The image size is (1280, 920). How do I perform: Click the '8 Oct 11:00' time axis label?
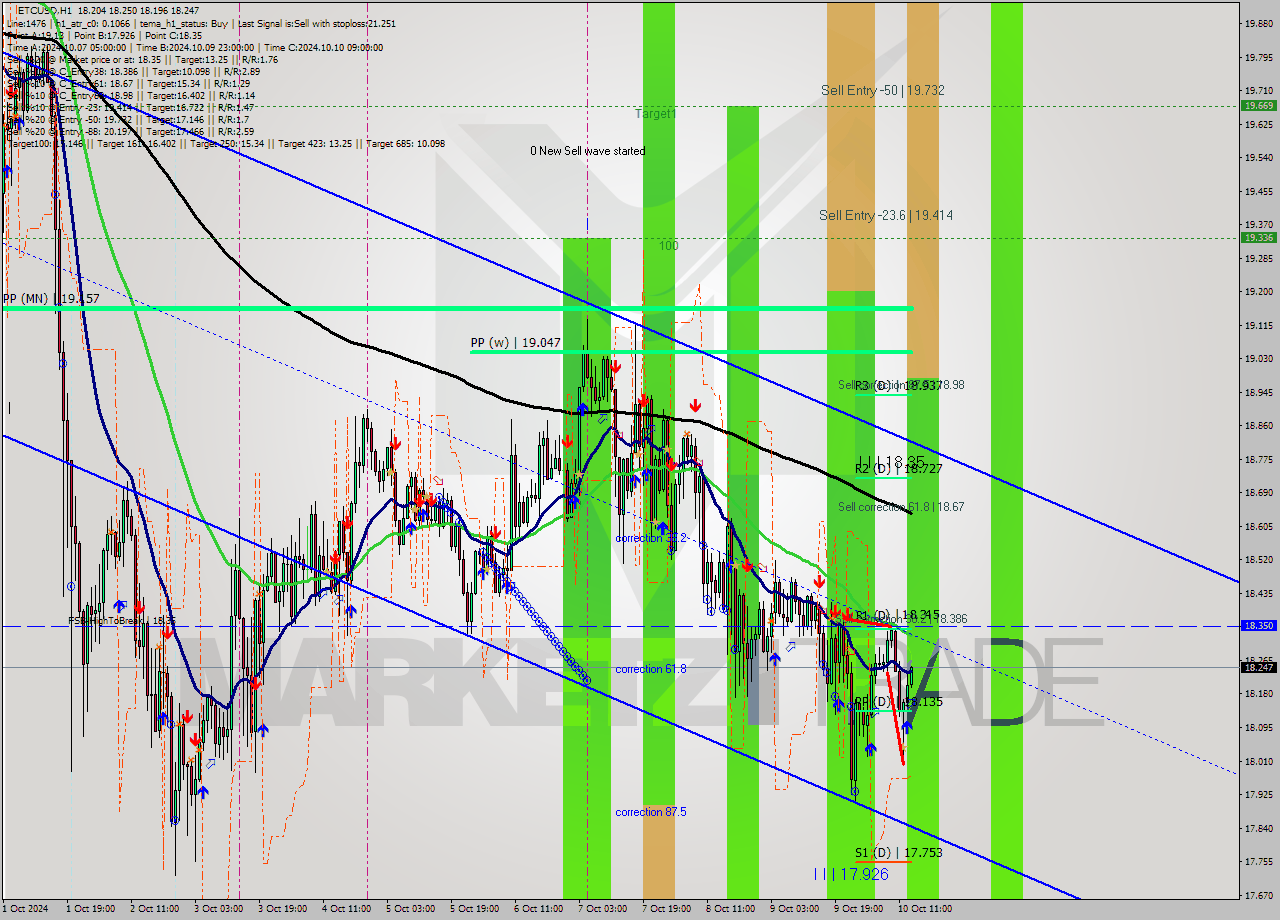coord(730,909)
